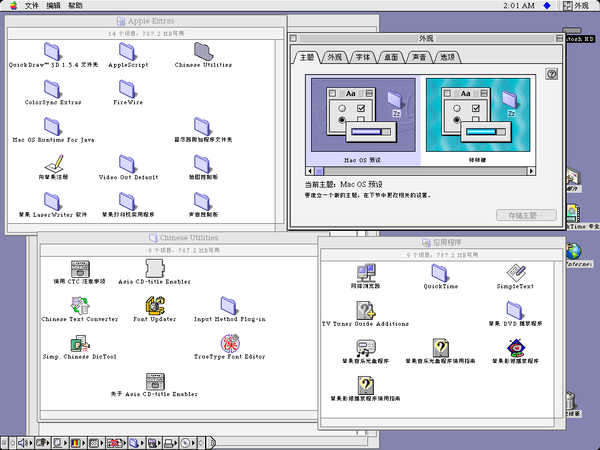Open the 使用 CTC 注意事项 document icon
This screenshot has width=600, height=450.
80,269
